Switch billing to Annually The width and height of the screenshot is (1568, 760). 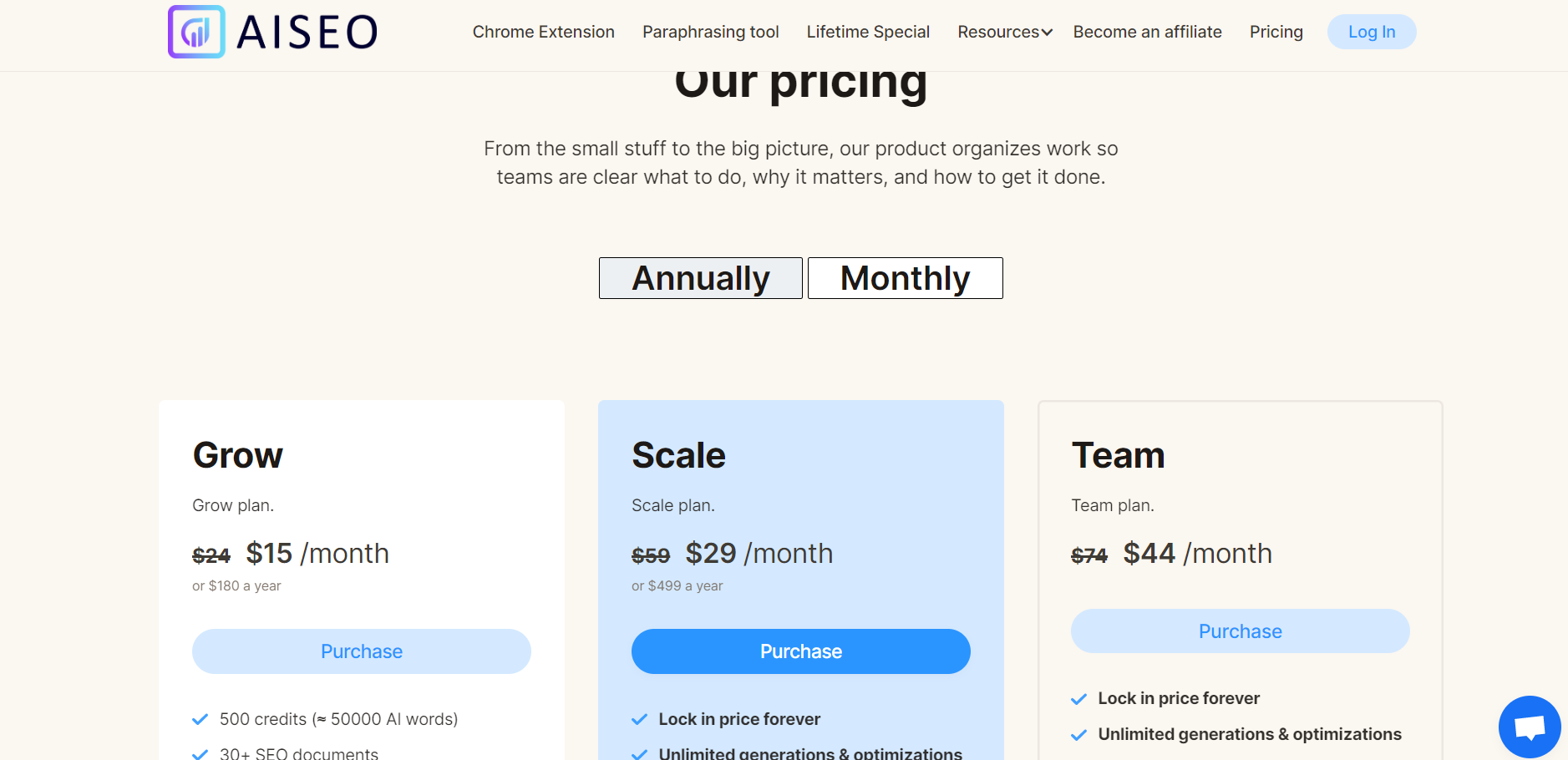pyautogui.click(x=701, y=278)
